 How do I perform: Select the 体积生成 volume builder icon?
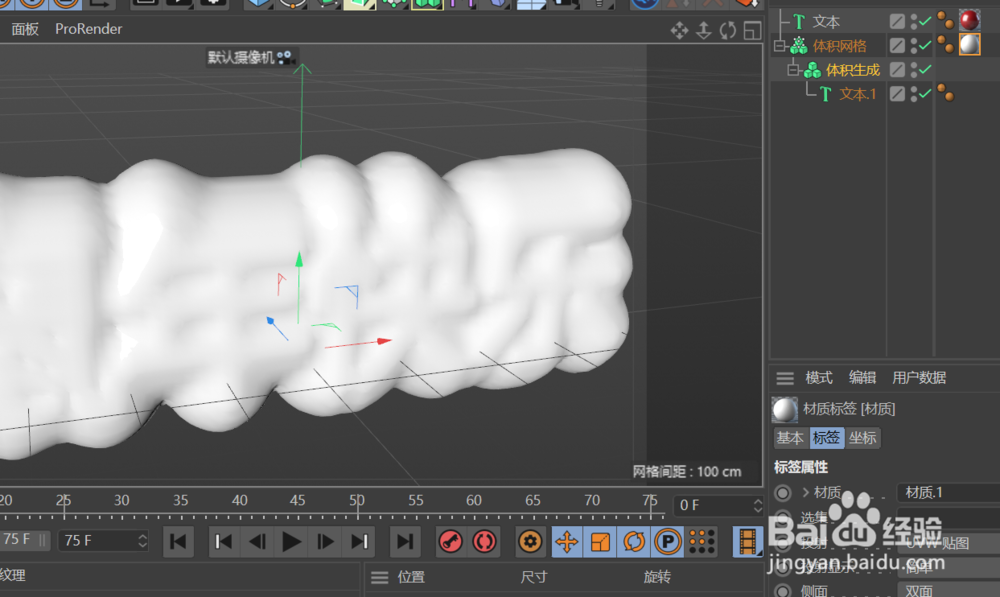[812, 70]
